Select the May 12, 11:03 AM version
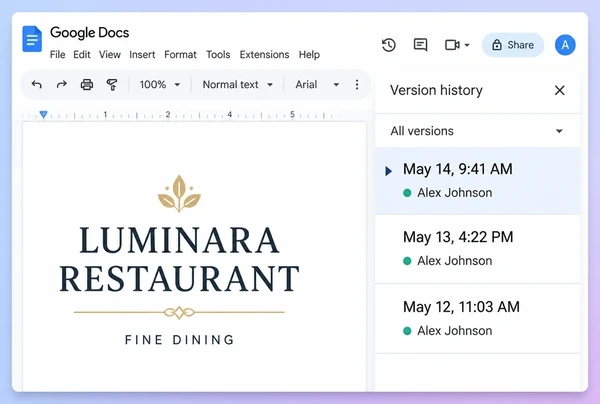The height and width of the screenshot is (404, 600). point(477,319)
